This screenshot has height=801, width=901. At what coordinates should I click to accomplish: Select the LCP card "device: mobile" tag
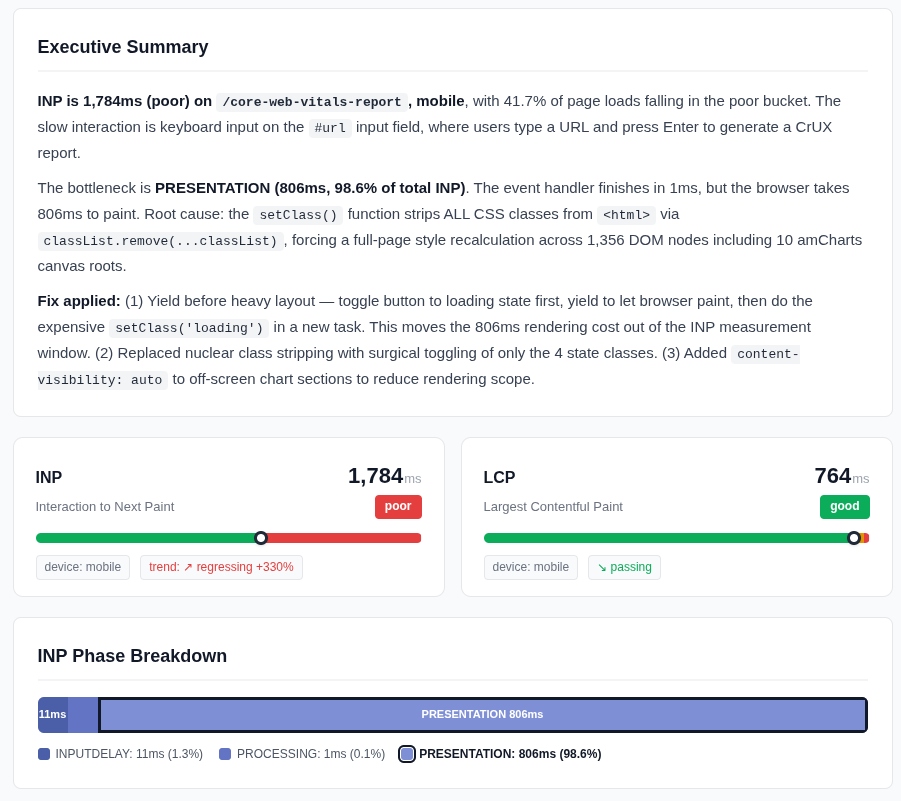pyautogui.click(x=531, y=568)
